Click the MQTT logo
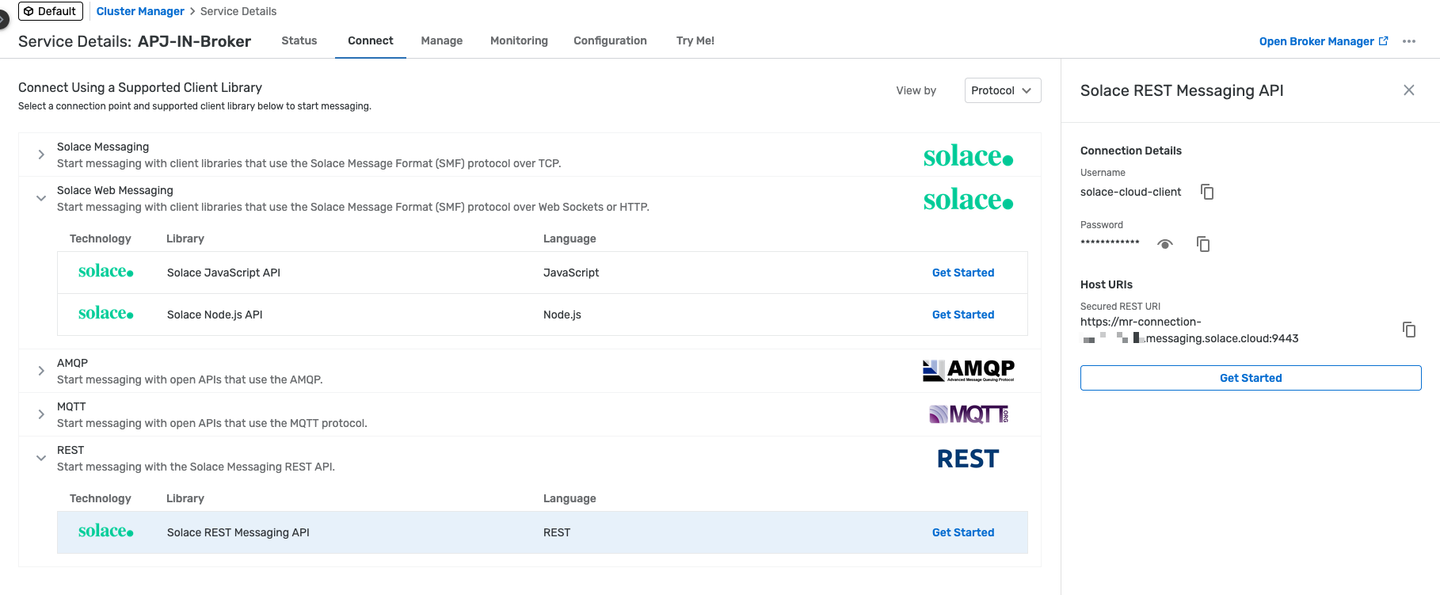This screenshot has width=1440, height=595. click(x=969, y=414)
